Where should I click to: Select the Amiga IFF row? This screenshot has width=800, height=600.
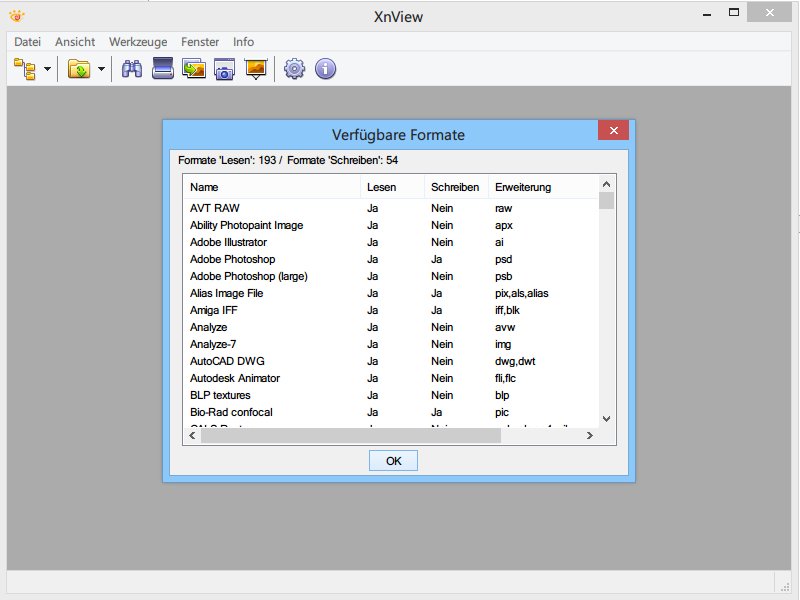pyautogui.click(x=391, y=310)
